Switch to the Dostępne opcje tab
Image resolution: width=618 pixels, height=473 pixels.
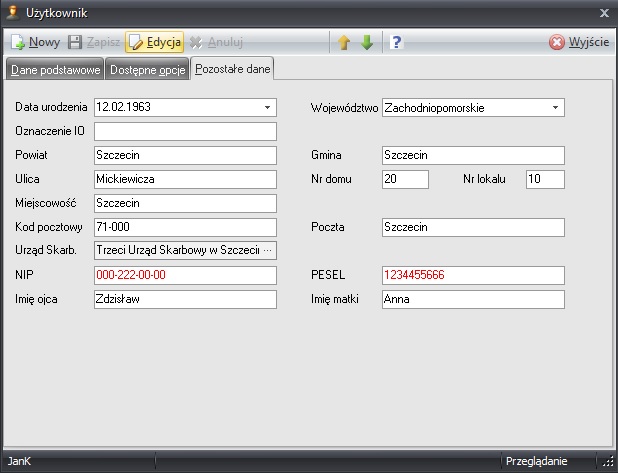pos(147,69)
